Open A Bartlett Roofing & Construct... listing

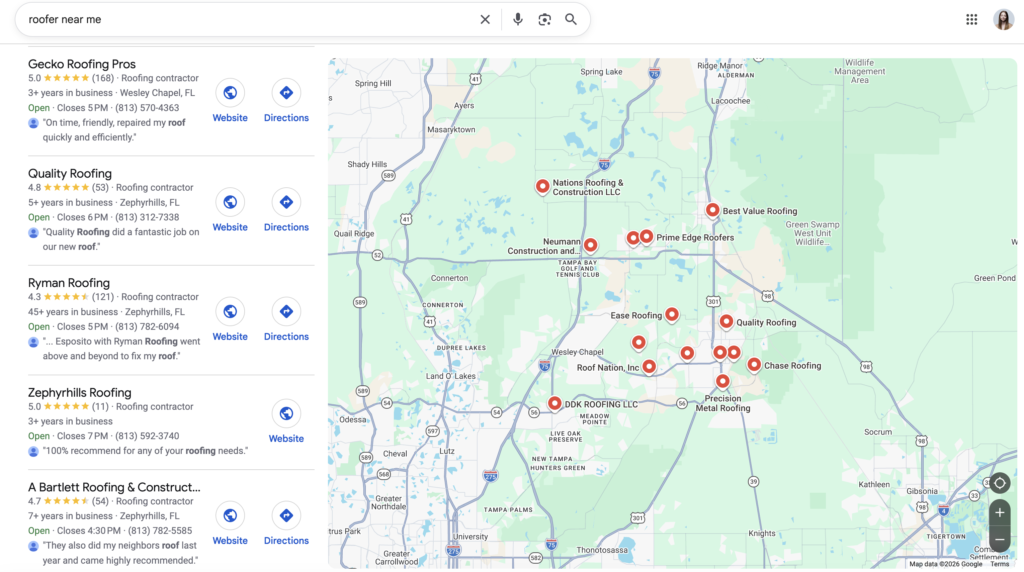coord(114,487)
